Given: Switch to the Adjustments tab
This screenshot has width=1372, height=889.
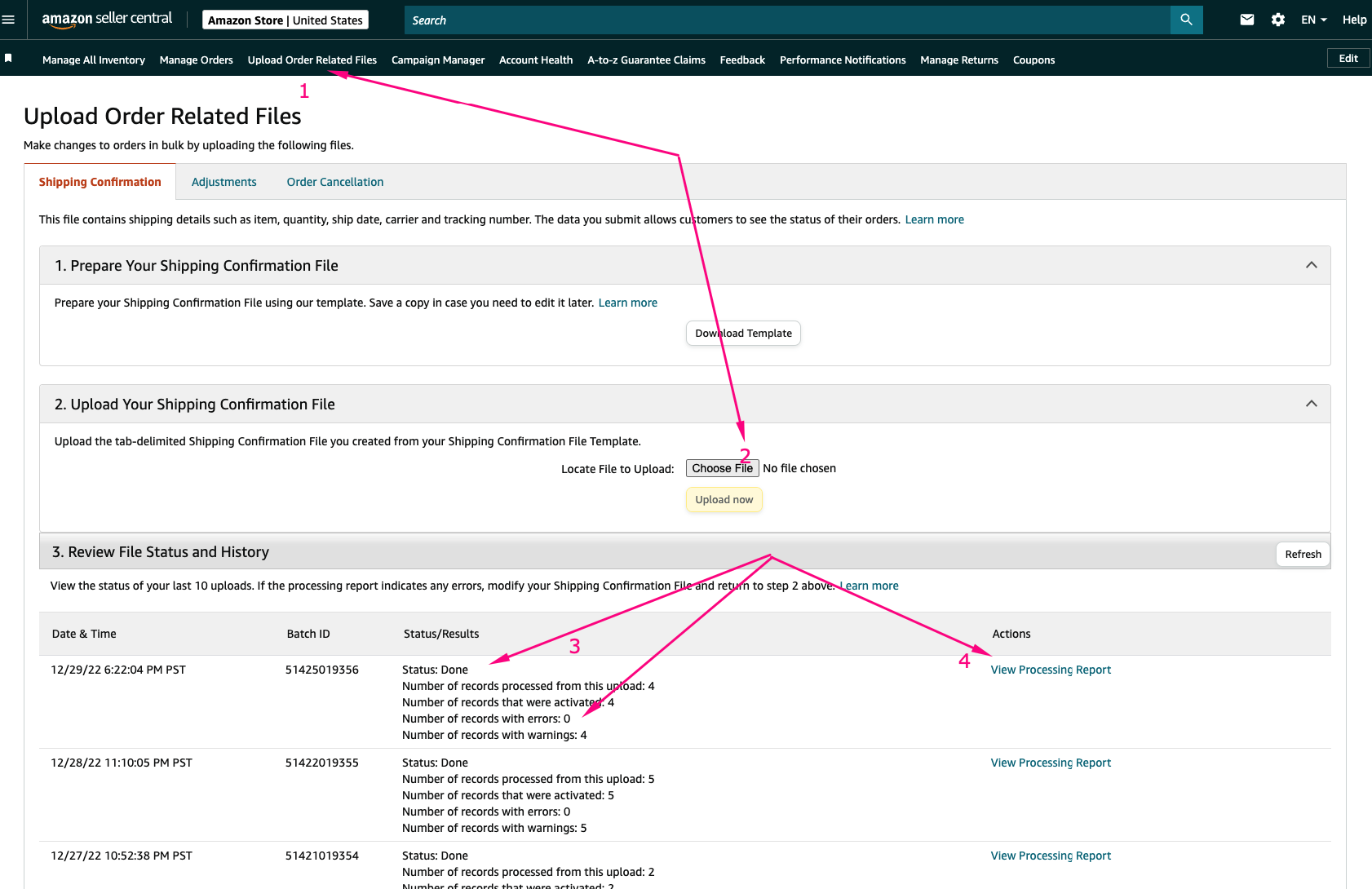Looking at the screenshot, I should [x=224, y=182].
